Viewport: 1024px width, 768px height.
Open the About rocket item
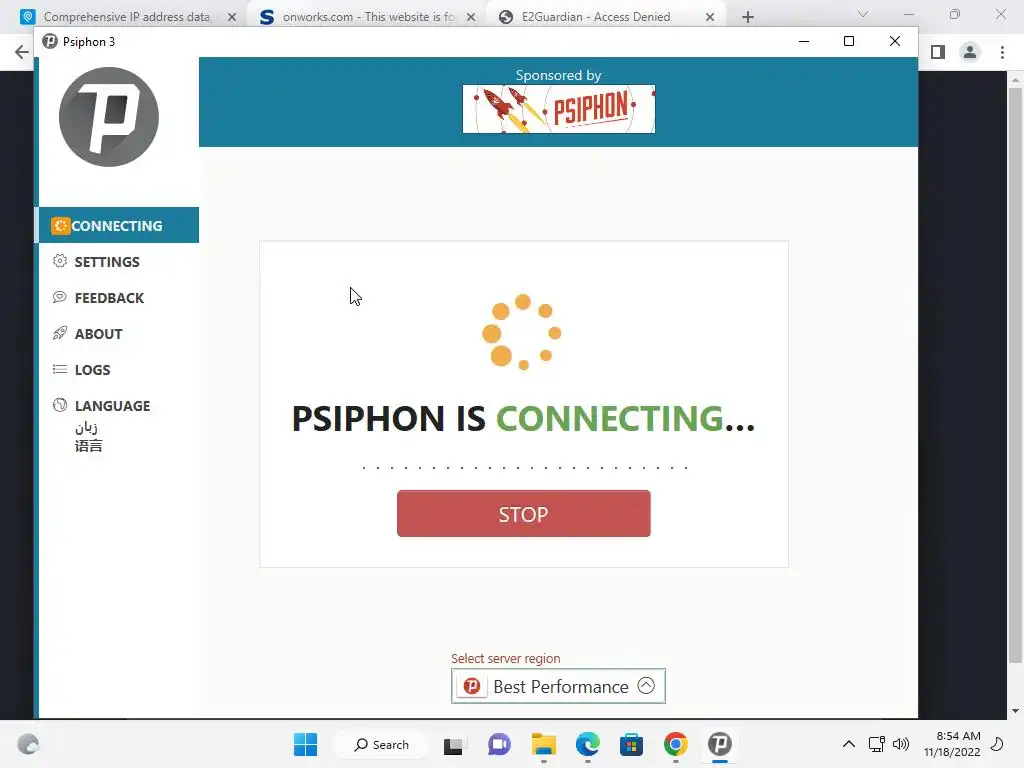point(88,334)
